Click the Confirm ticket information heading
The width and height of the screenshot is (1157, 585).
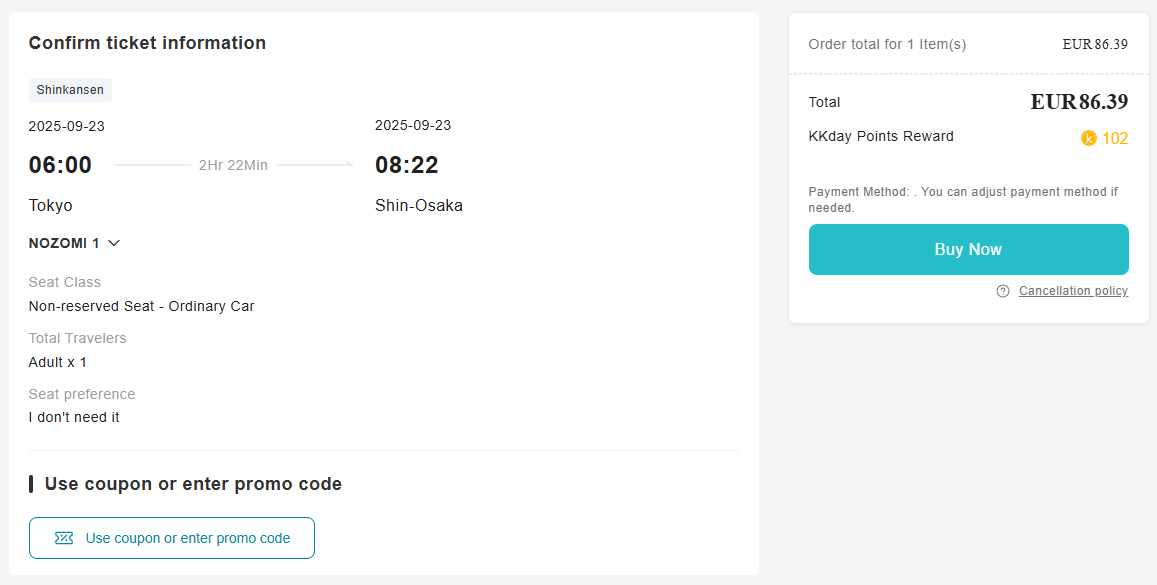(147, 43)
